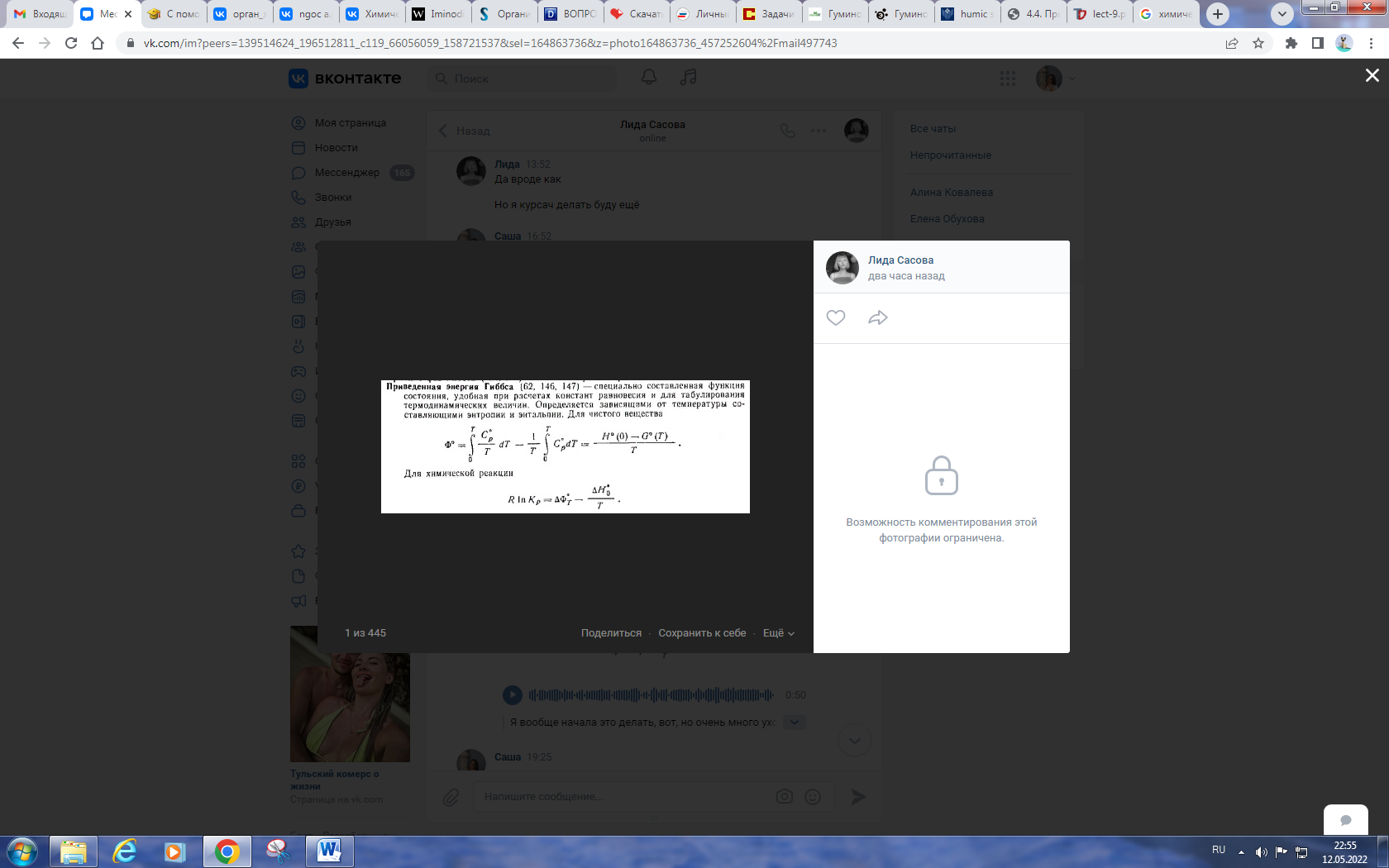Image resolution: width=1389 pixels, height=868 pixels.
Task: Expand the voice message transcript
Action: [x=795, y=723]
